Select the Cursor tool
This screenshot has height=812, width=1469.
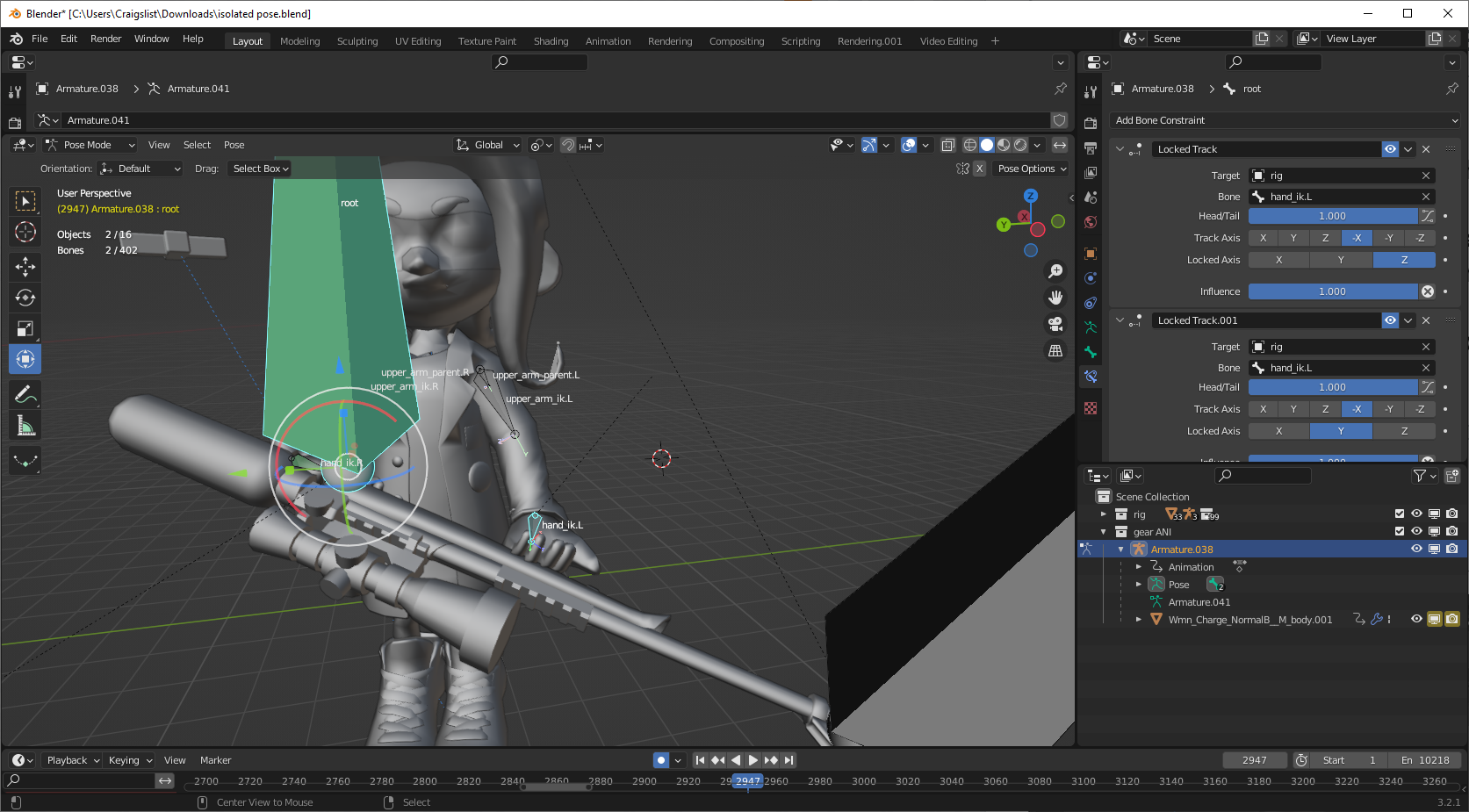pyautogui.click(x=25, y=232)
